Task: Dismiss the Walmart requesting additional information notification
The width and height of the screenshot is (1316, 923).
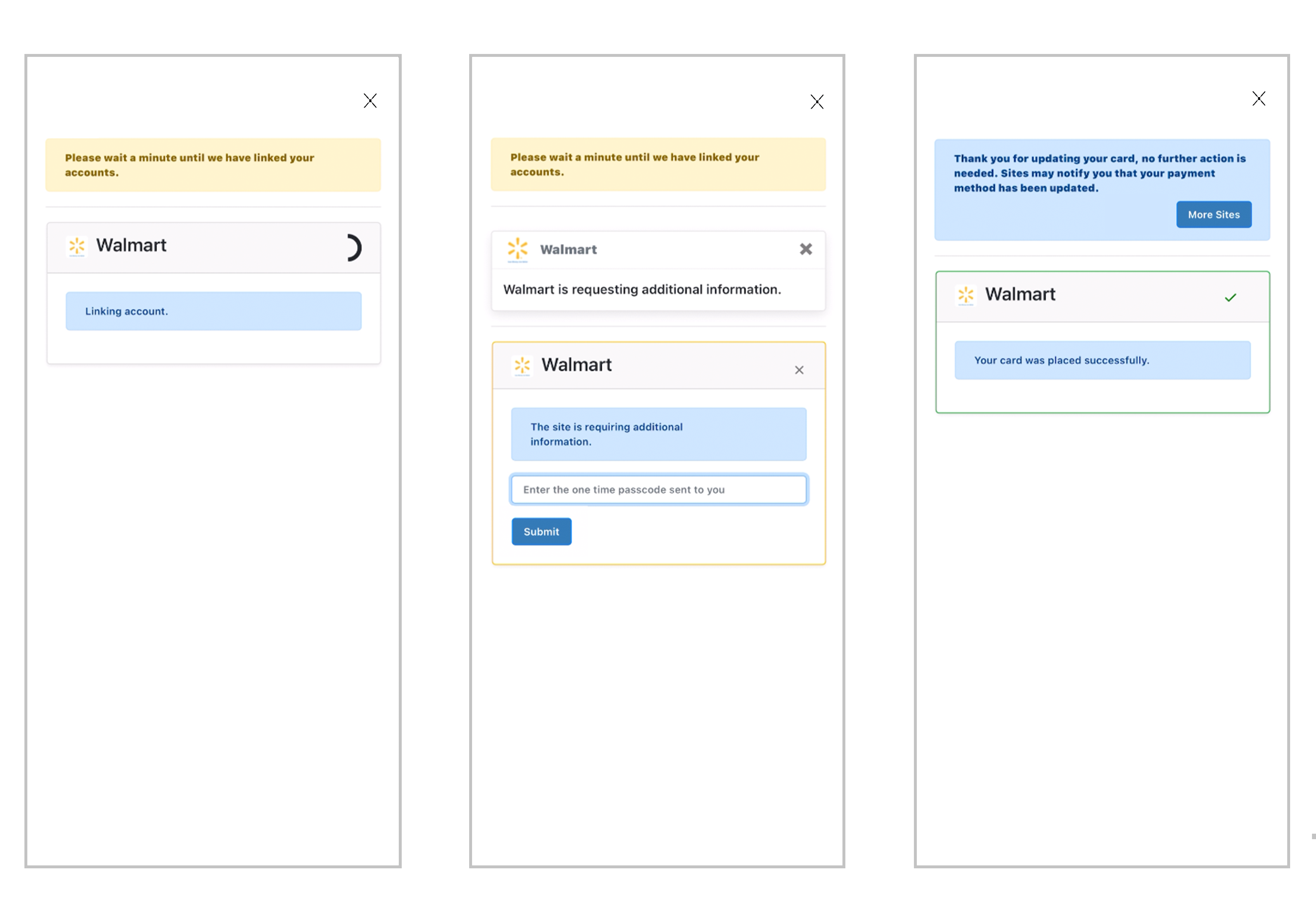Action: 806,249
